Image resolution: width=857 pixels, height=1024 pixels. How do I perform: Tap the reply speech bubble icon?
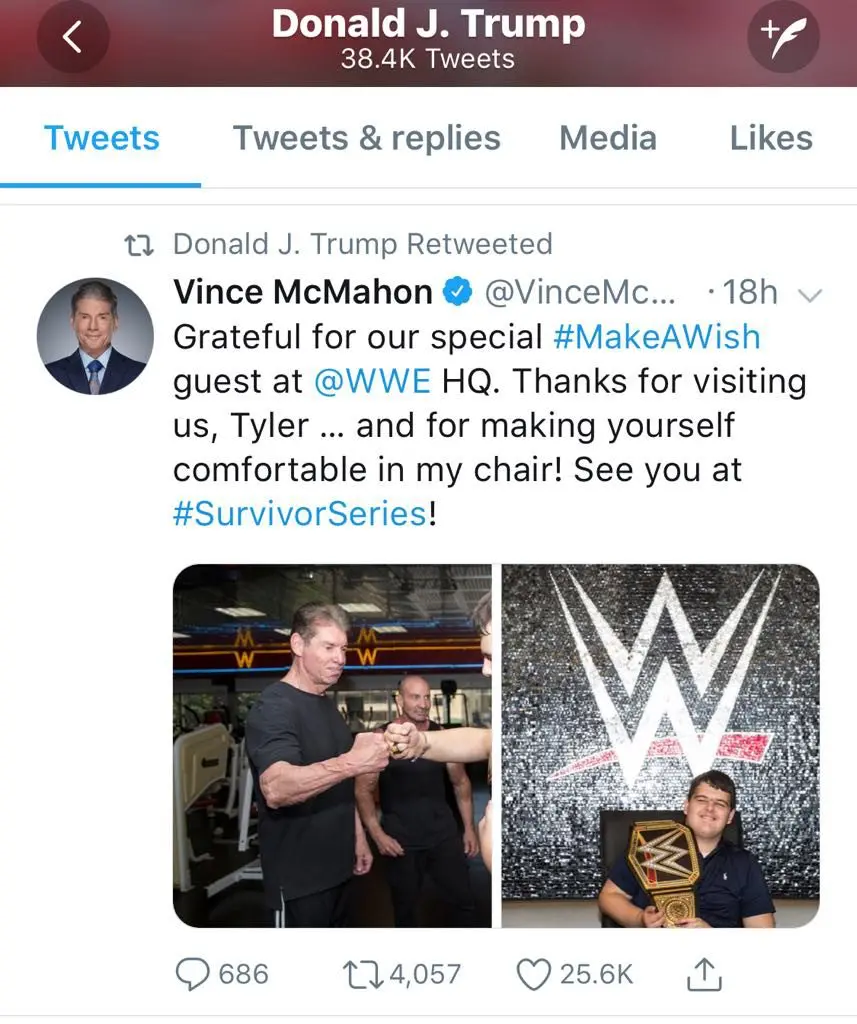point(194,973)
